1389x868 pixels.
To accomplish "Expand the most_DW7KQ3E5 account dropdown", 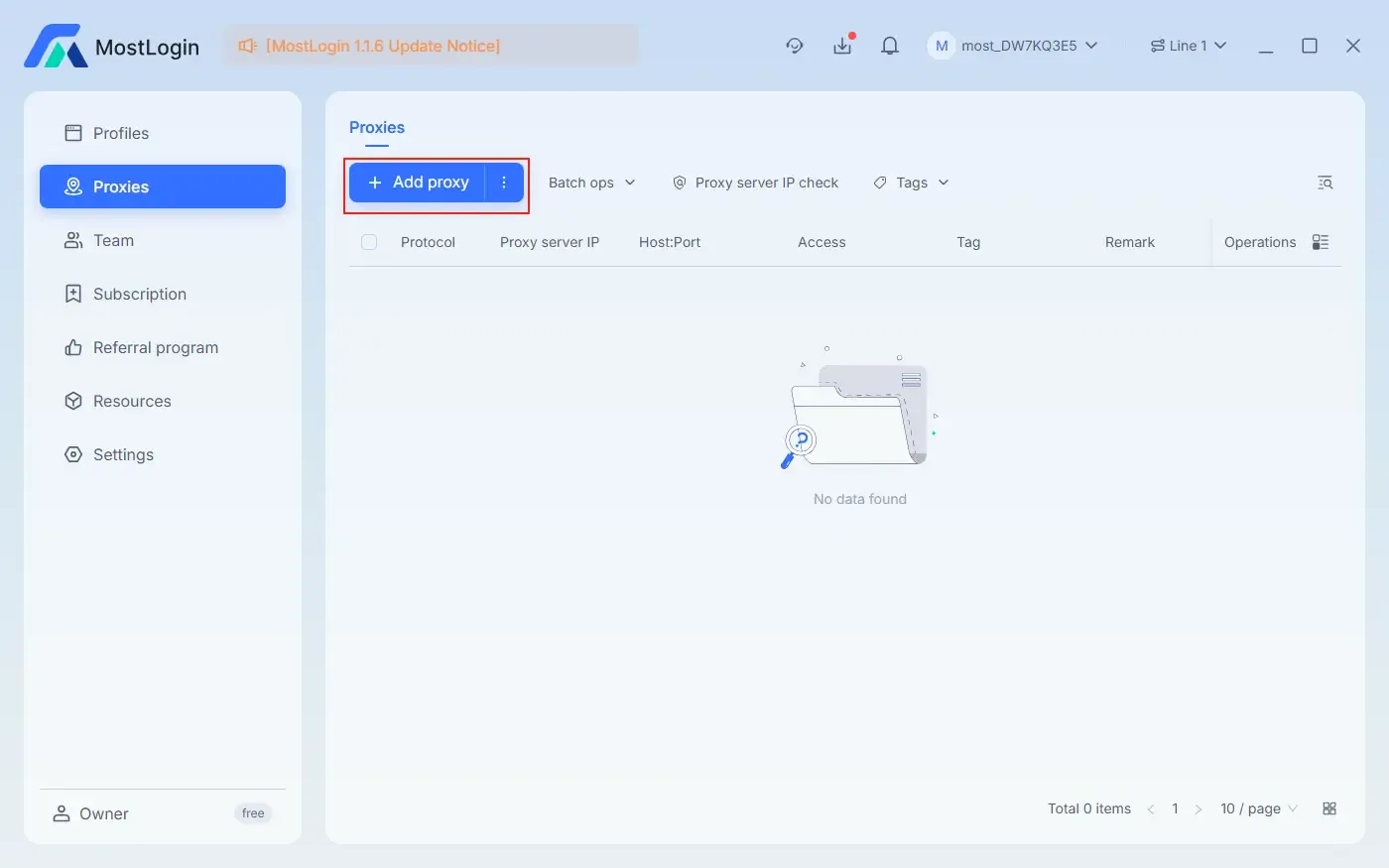I will [1029, 46].
